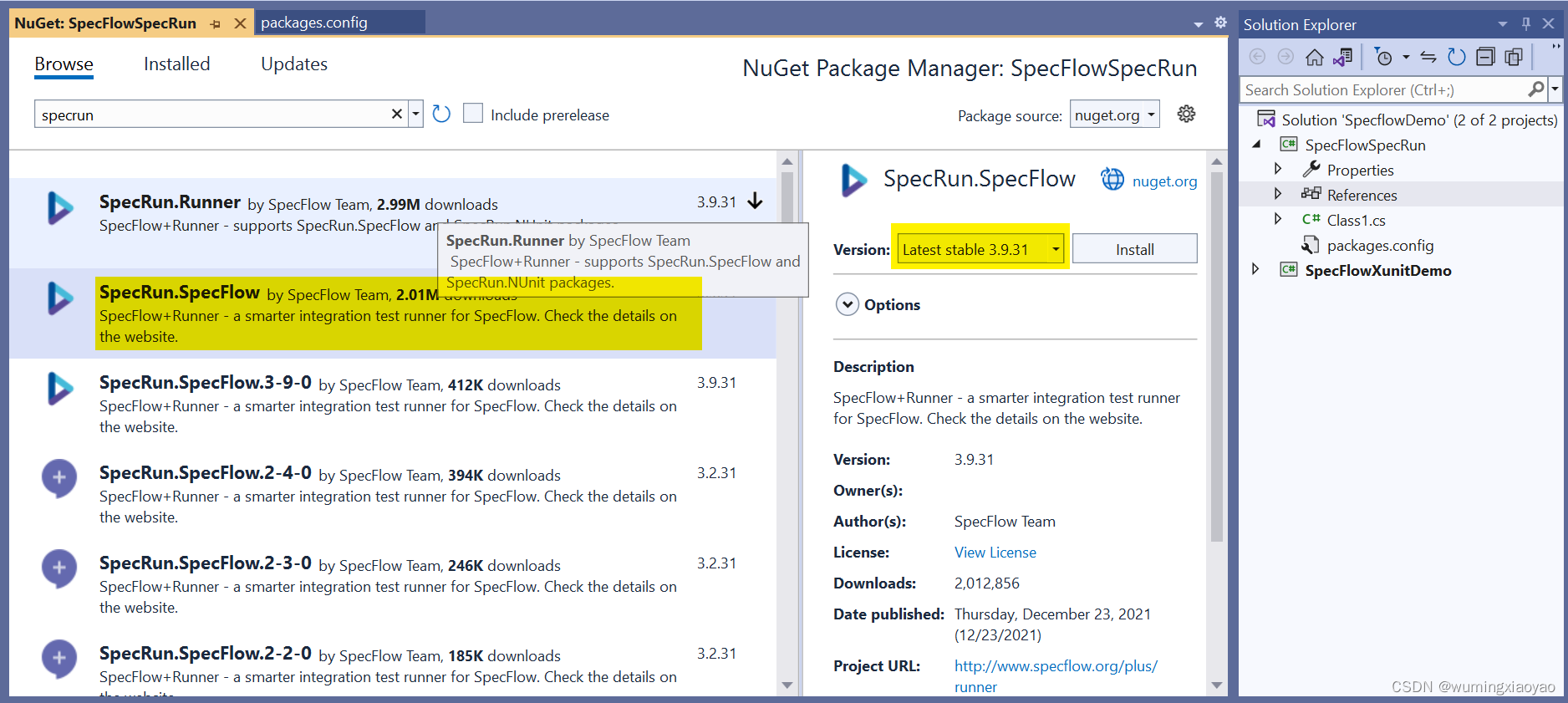This screenshot has width=1568, height=703.
Task: Click the search magnifier in Solution Explorer
Action: (x=1535, y=89)
